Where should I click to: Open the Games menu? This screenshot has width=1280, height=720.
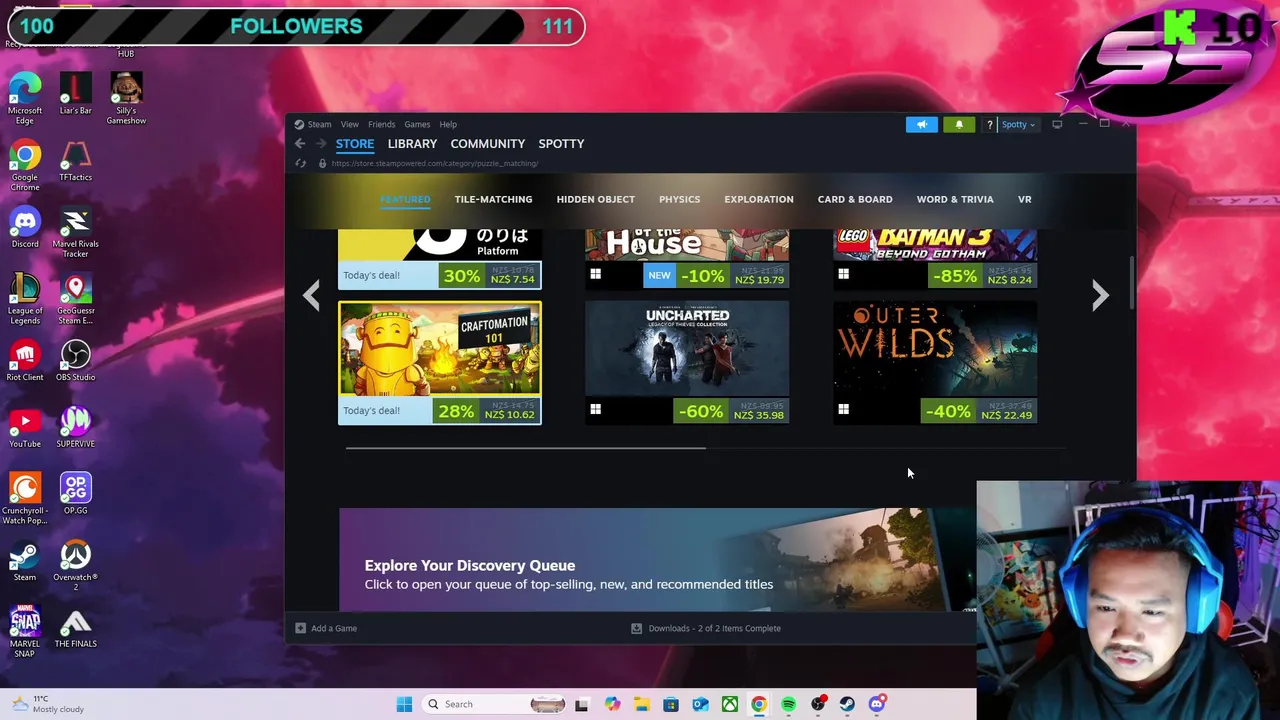pos(417,125)
